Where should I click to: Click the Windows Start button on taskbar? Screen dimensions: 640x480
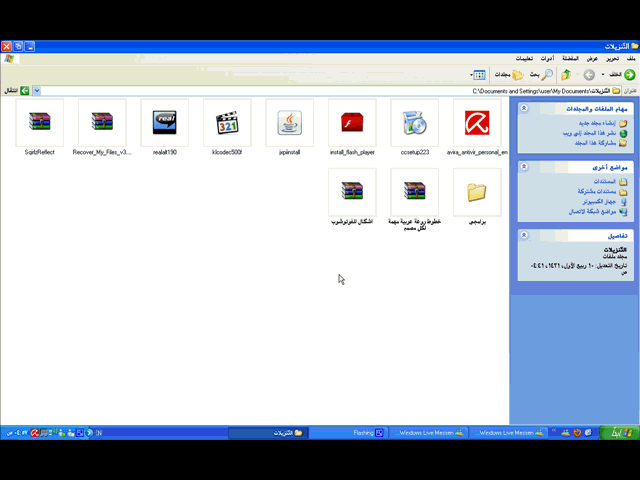pyautogui.click(x=620, y=433)
